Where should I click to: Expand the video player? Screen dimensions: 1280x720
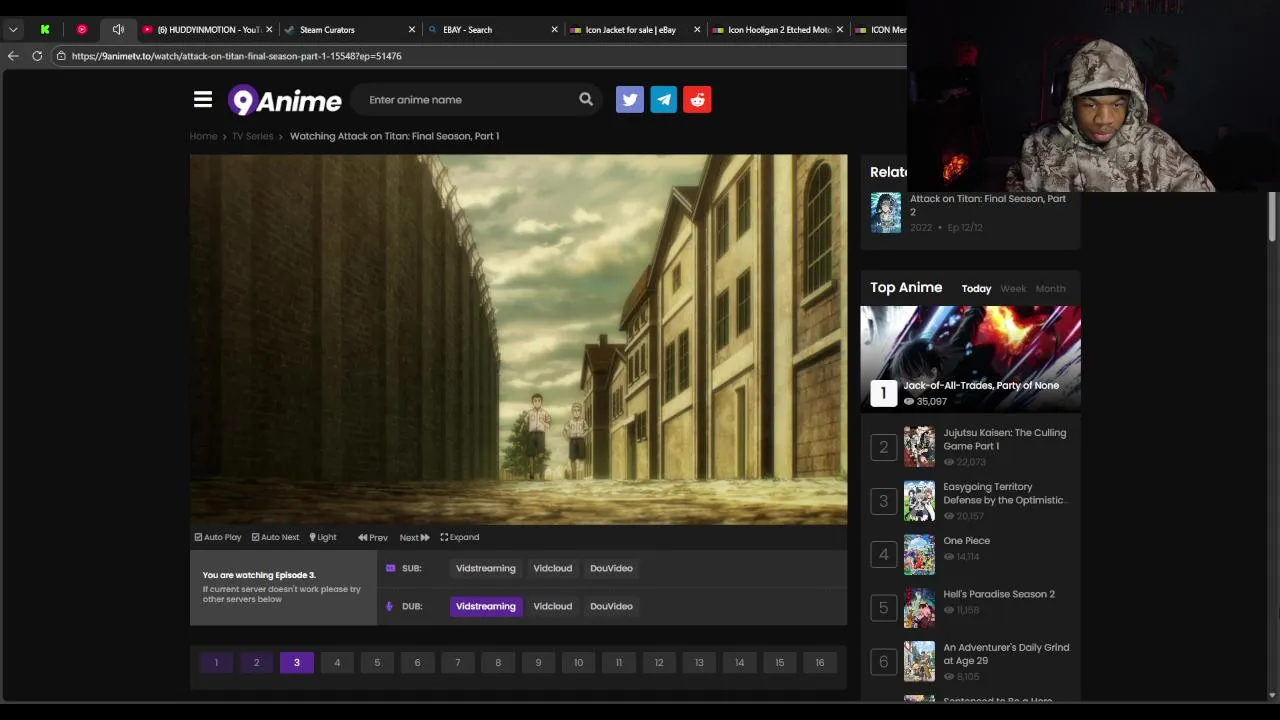click(x=460, y=537)
